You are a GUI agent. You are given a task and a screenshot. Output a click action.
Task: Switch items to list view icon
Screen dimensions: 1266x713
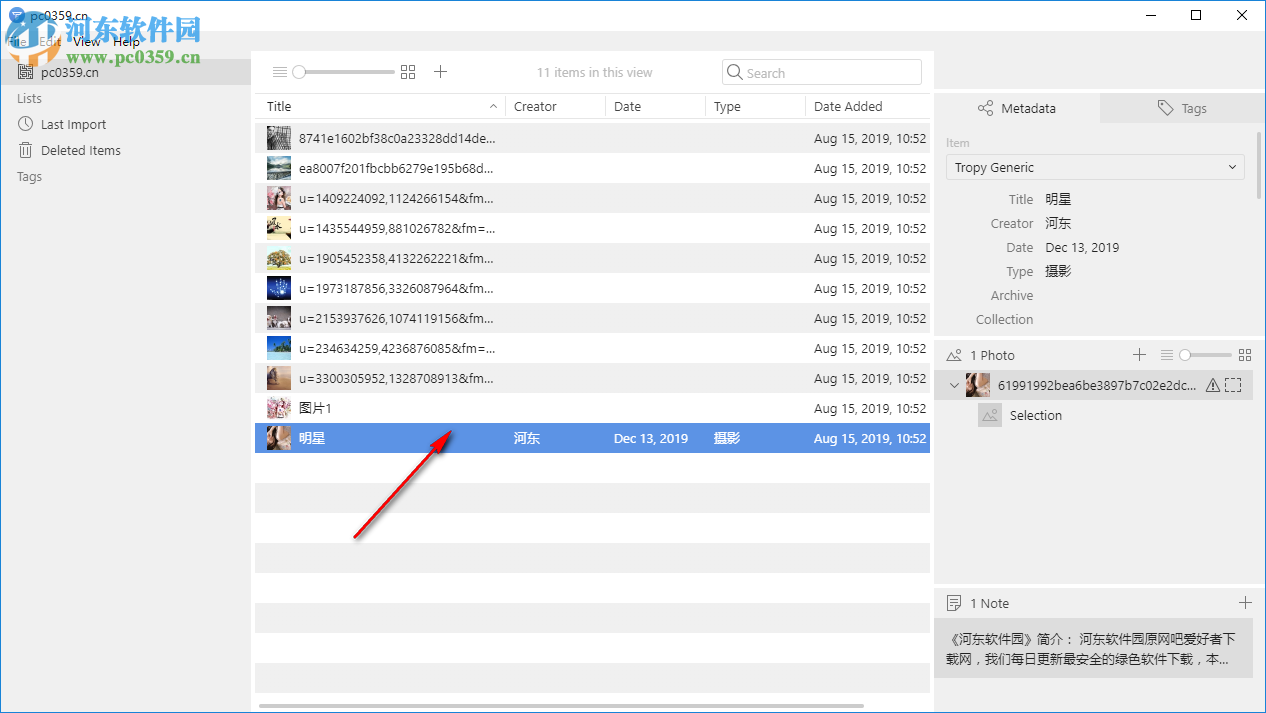pos(280,72)
